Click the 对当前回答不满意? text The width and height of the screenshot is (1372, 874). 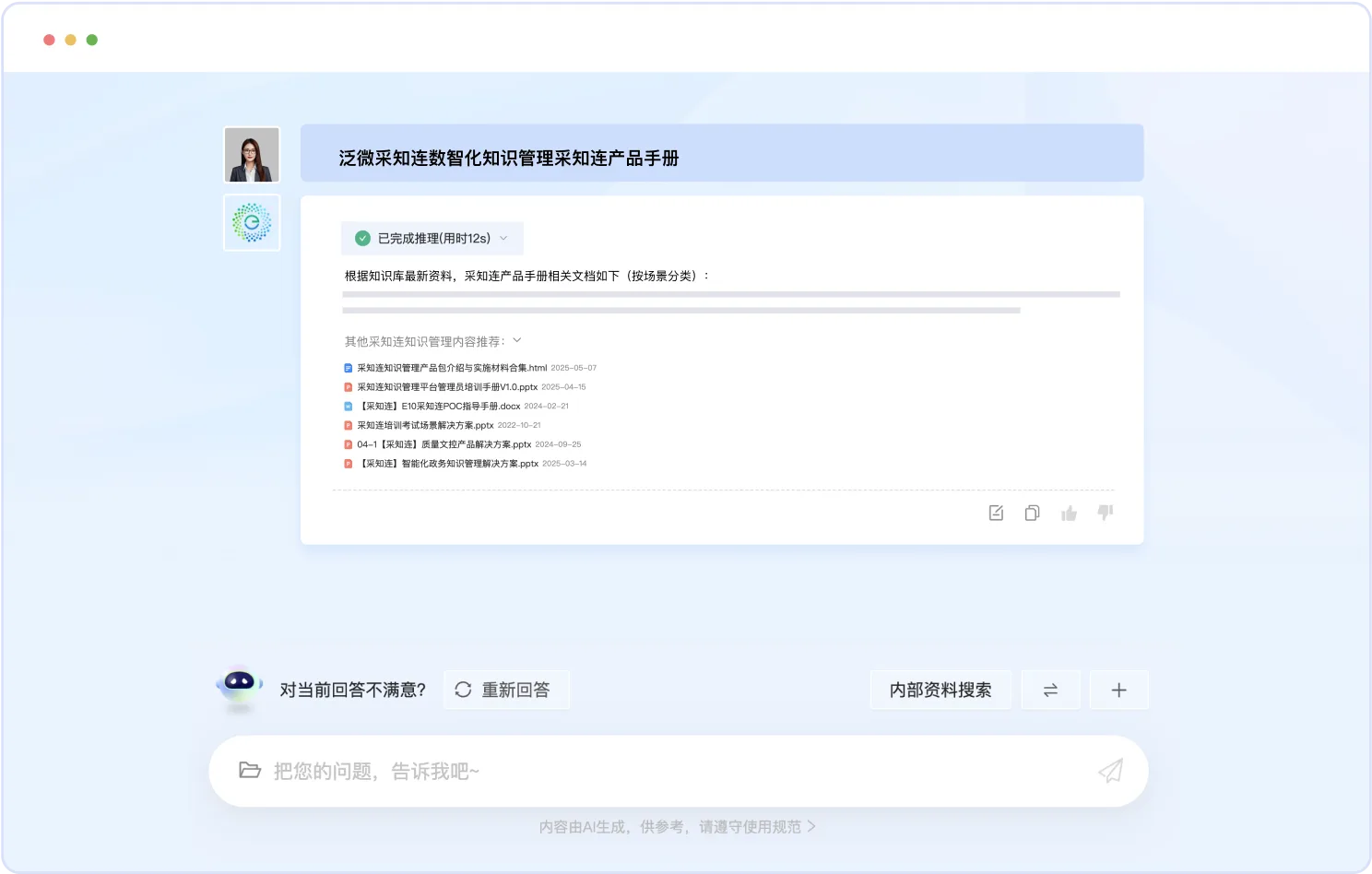[x=353, y=690]
